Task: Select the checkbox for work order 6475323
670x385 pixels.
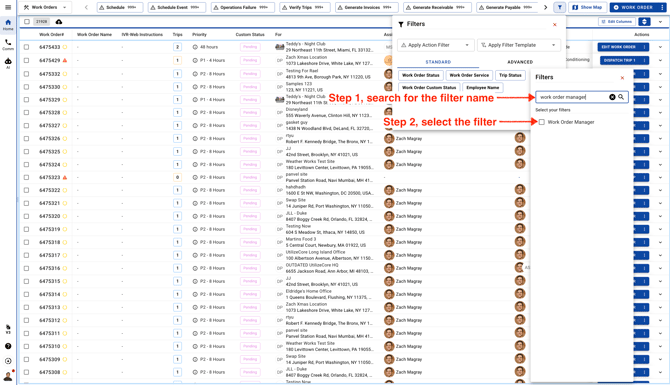Action: coord(26,177)
